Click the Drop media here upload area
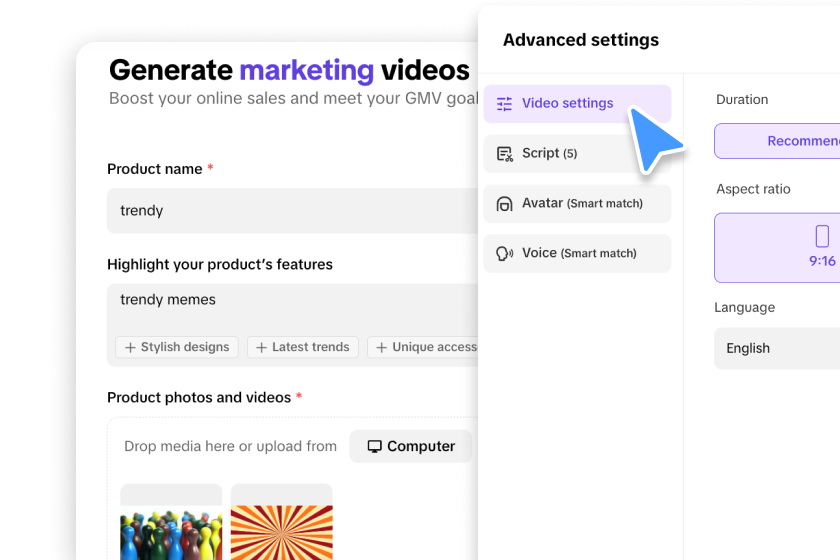Image resolution: width=840 pixels, height=560 pixels. tap(230, 447)
